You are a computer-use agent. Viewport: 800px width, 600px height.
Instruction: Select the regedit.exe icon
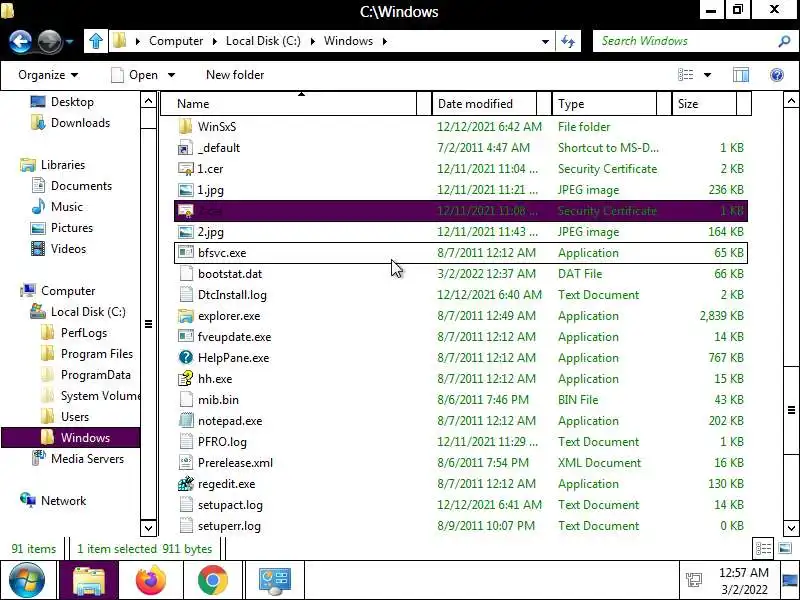click(x=186, y=484)
